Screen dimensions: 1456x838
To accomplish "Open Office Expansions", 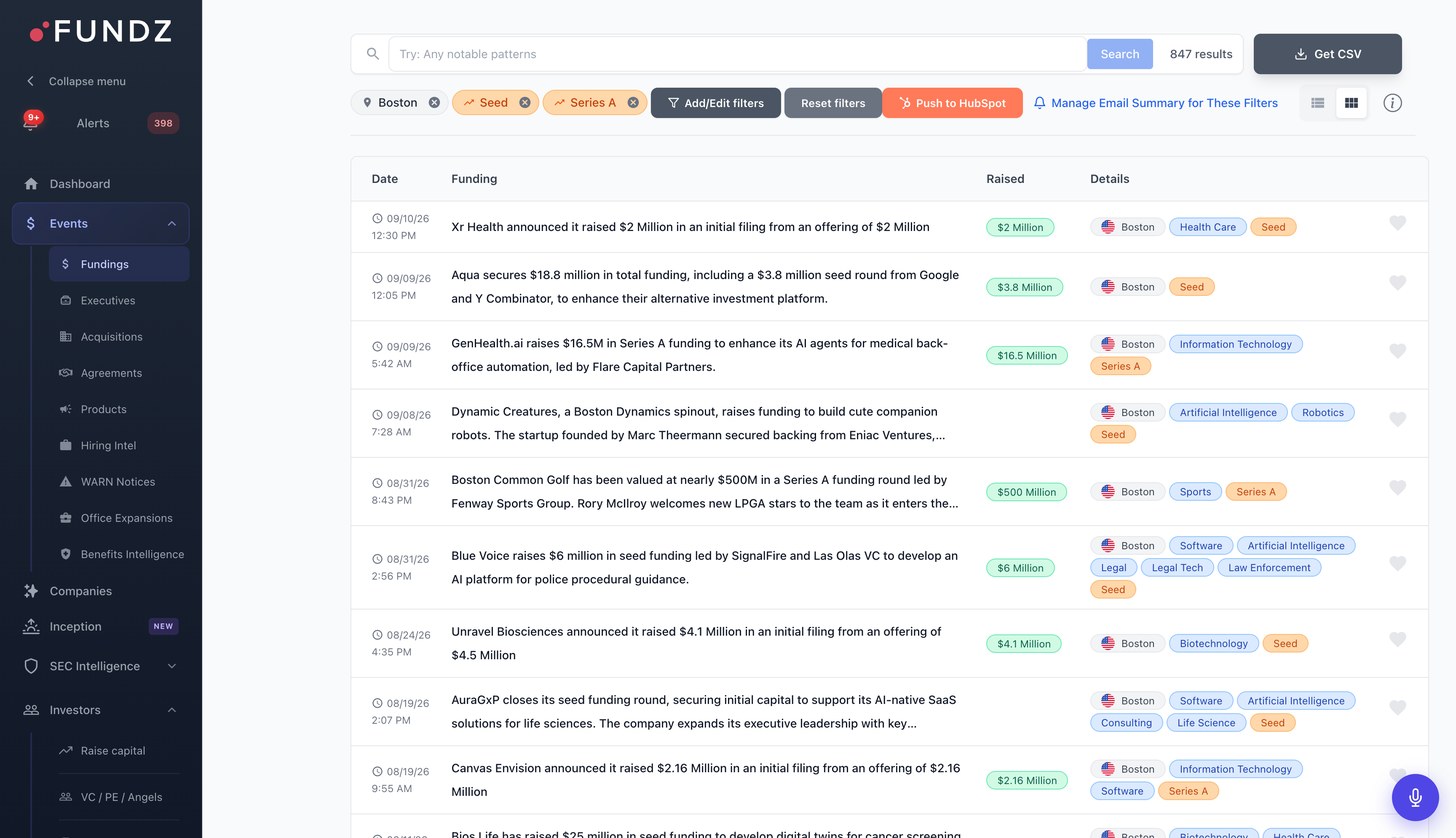I will coord(126,518).
